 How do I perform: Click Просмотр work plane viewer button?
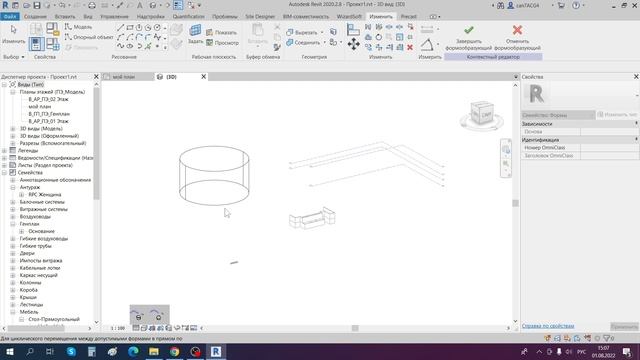coord(222,42)
